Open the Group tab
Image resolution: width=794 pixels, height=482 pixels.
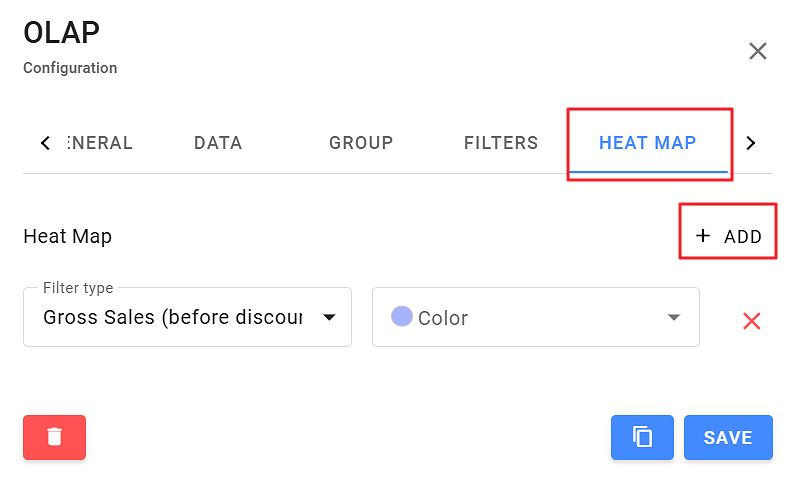(x=361, y=143)
